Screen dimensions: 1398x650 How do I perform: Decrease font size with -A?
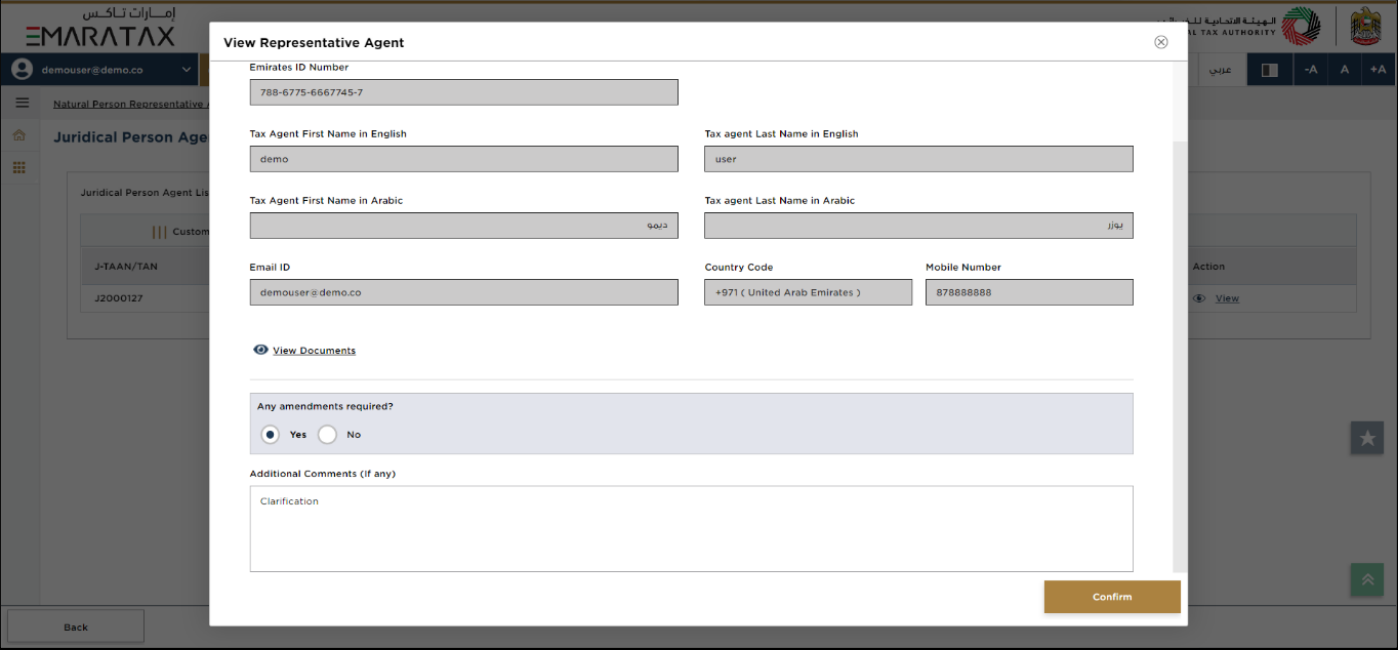(x=1311, y=70)
